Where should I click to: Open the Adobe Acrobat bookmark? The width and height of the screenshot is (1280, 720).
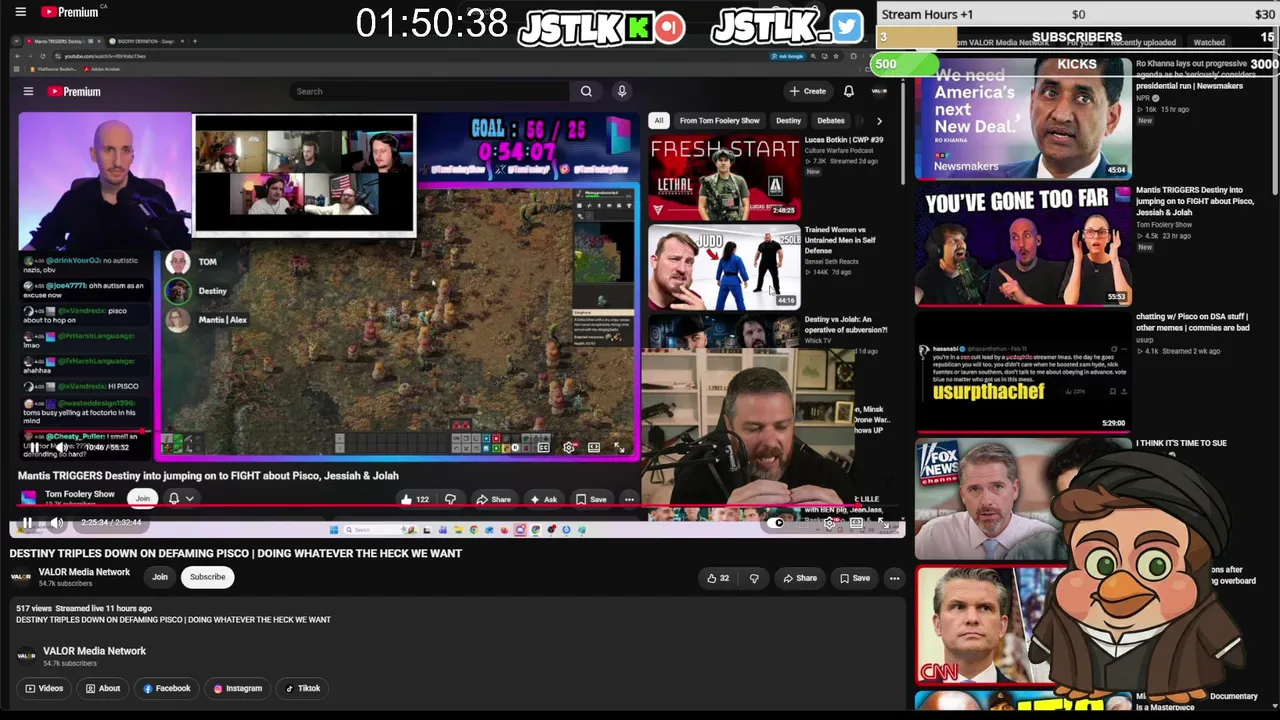(x=102, y=69)
